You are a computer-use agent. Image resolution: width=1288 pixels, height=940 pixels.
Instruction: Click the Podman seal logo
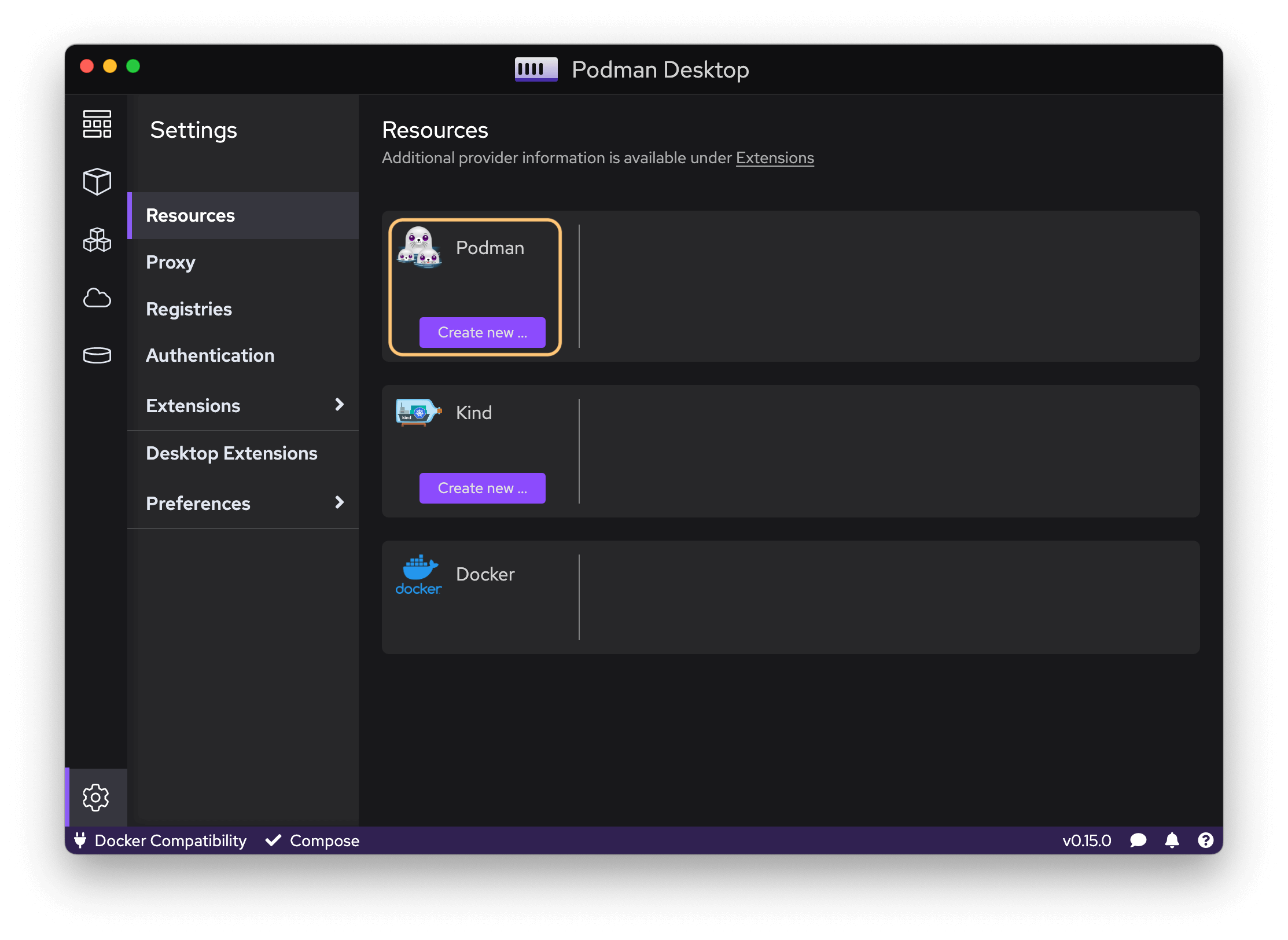419,247
